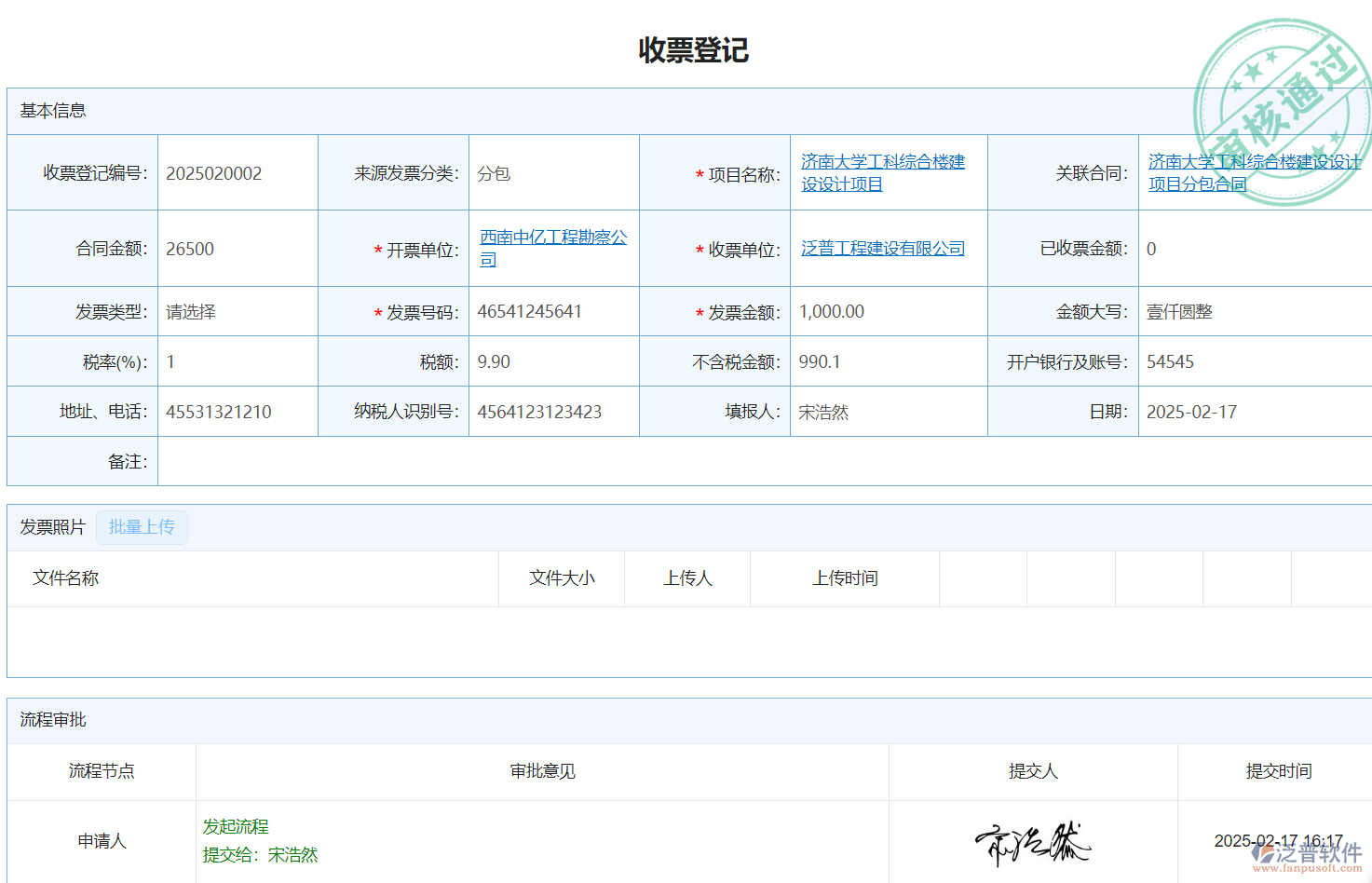Click the 文件大小 column header

[x=562, y=578]
